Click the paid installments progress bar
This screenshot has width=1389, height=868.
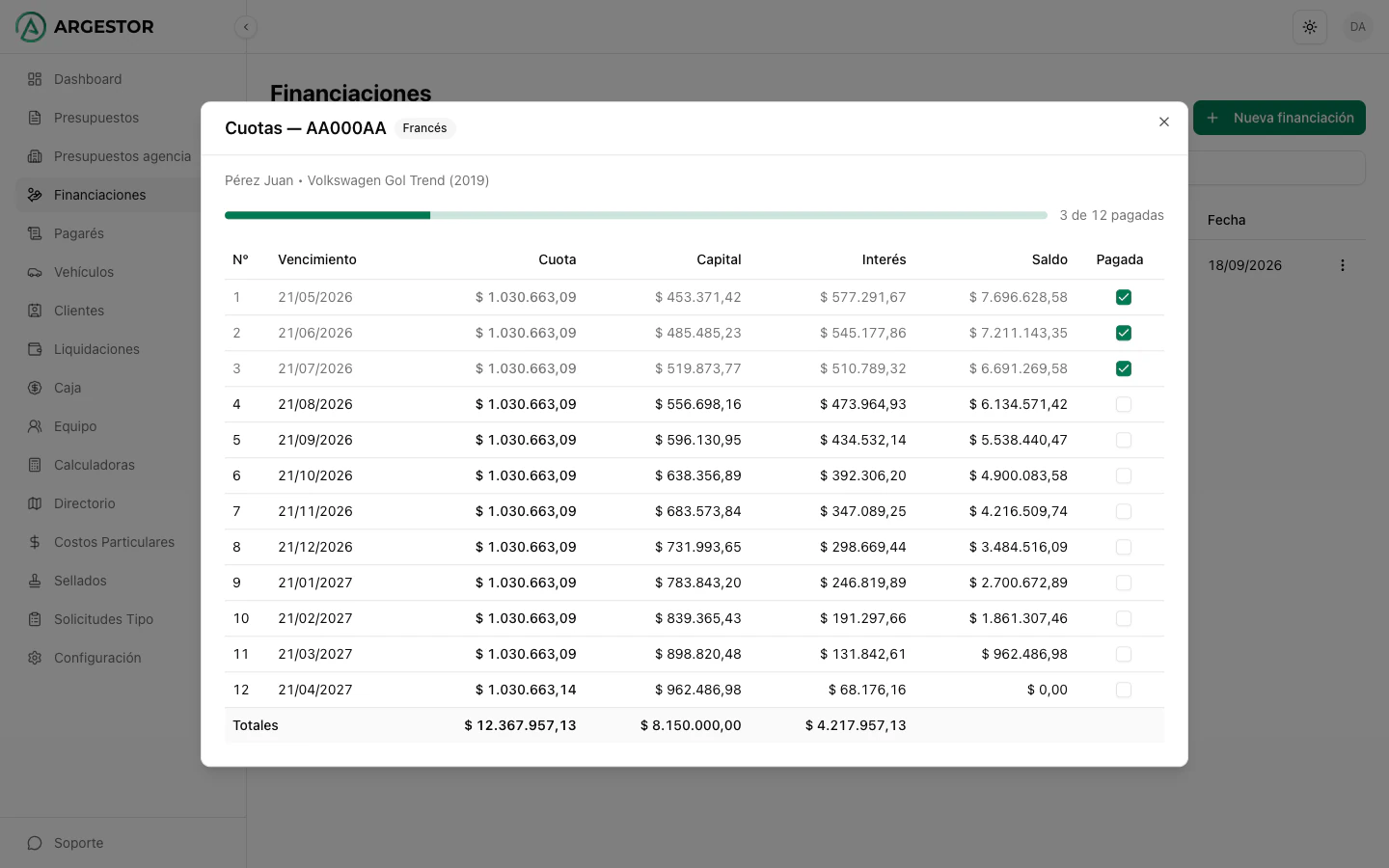click(x=636, y=215)
